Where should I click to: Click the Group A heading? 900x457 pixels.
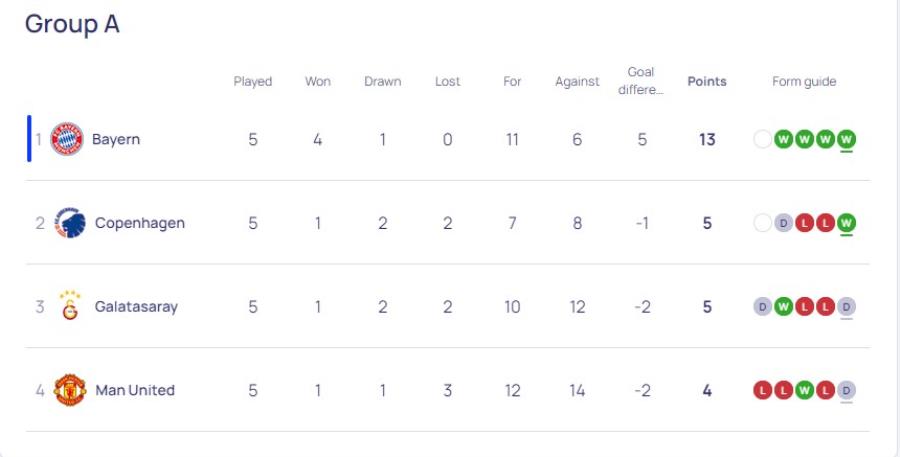pyautogui.click(x=72, y=24)
